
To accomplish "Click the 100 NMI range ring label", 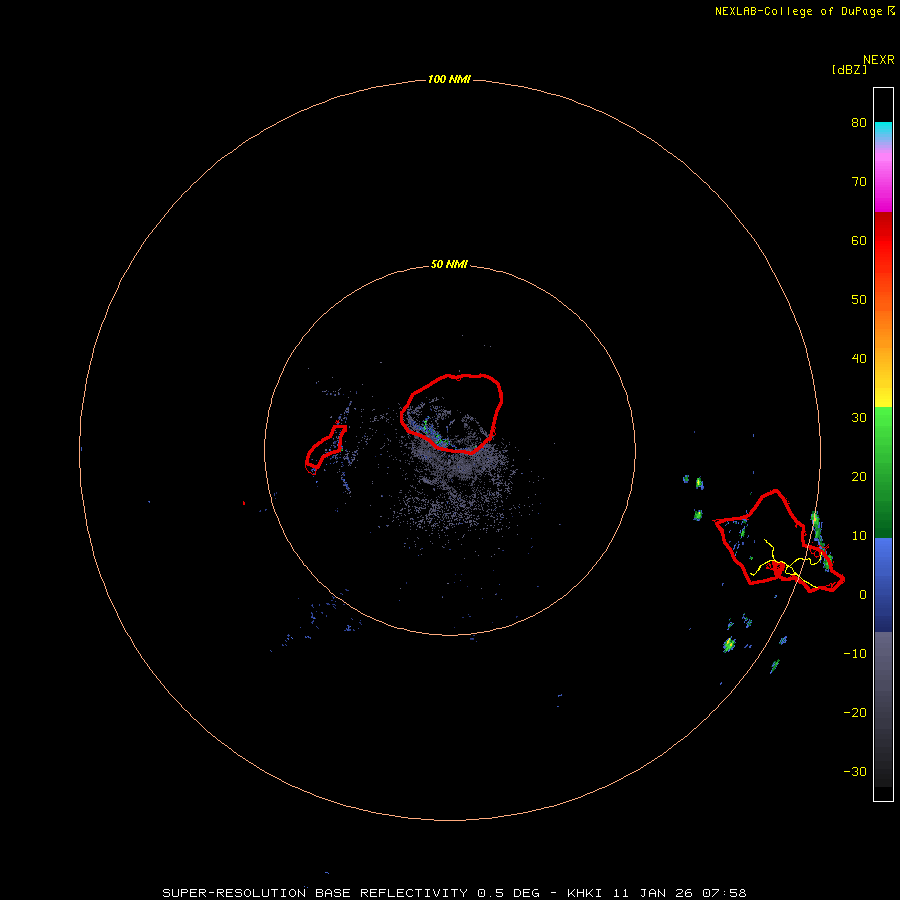I will [449, 79].
